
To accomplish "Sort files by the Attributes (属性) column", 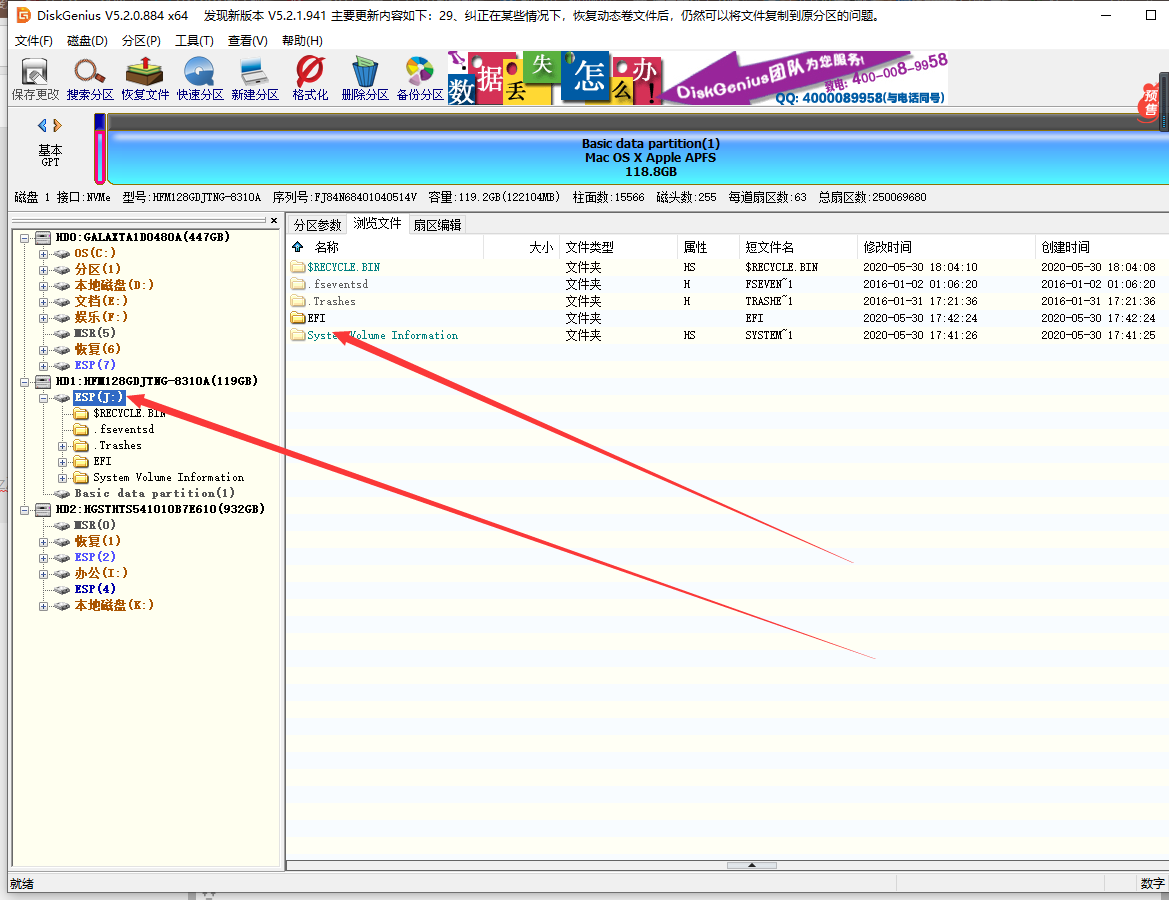I will 695,247.
